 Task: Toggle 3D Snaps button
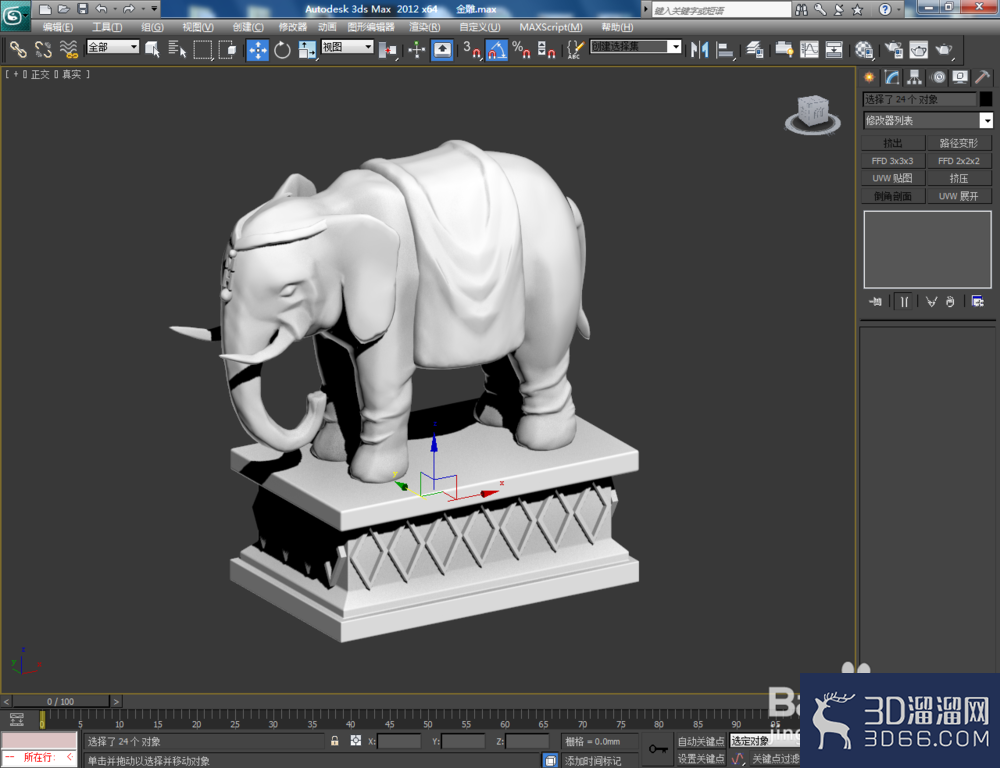[471, 49]
